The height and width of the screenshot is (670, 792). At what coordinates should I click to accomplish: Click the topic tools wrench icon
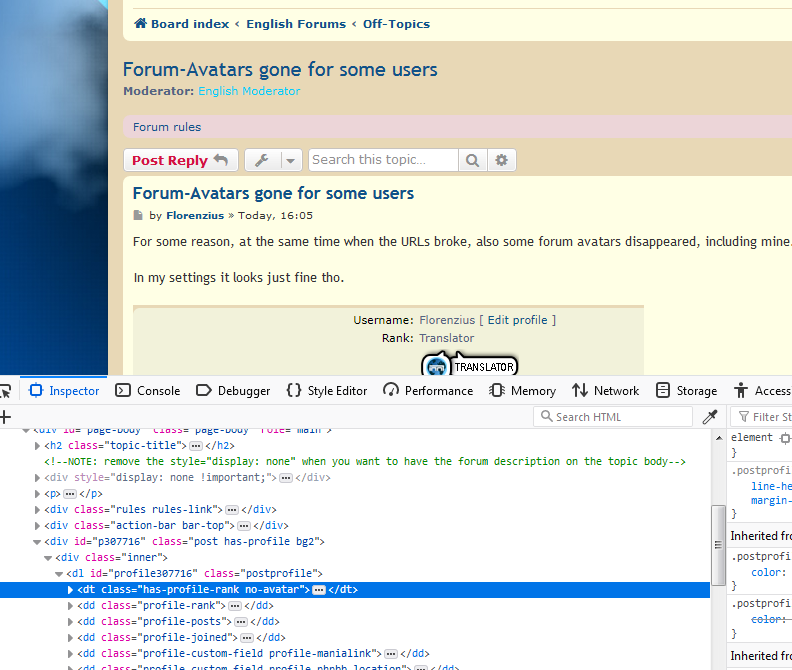[262, 160]
